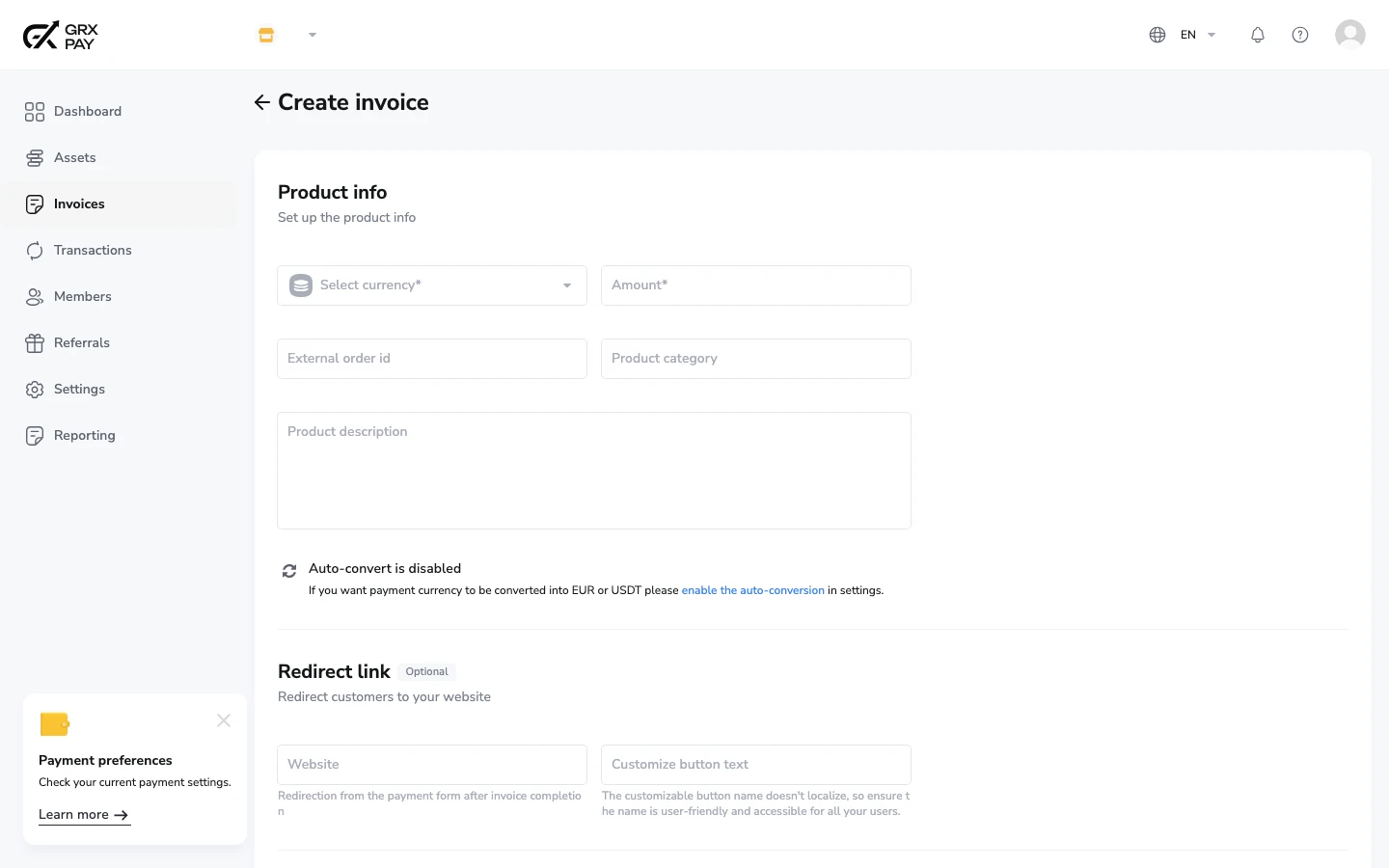
Task: Click the Website input field
Action: pos(432,765)
